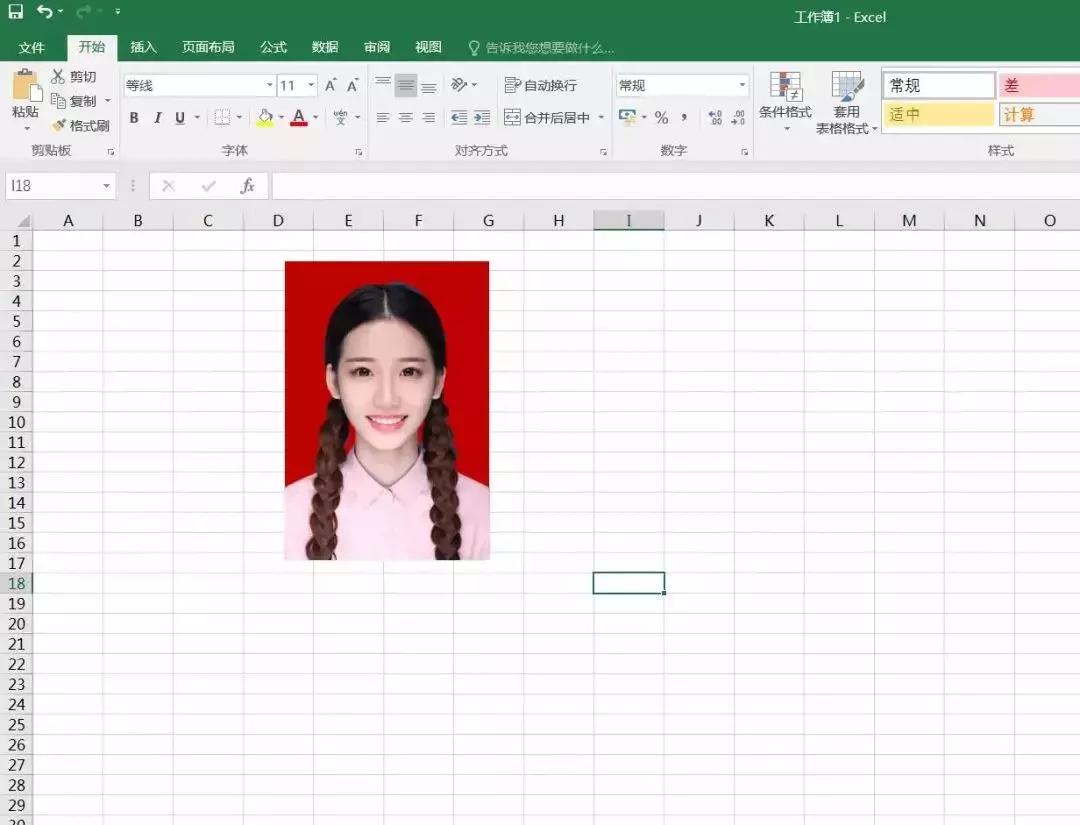The height and width of the screenshot is (825, 1080).
Task: Open the font name dropdown
Action: (269, 86)
